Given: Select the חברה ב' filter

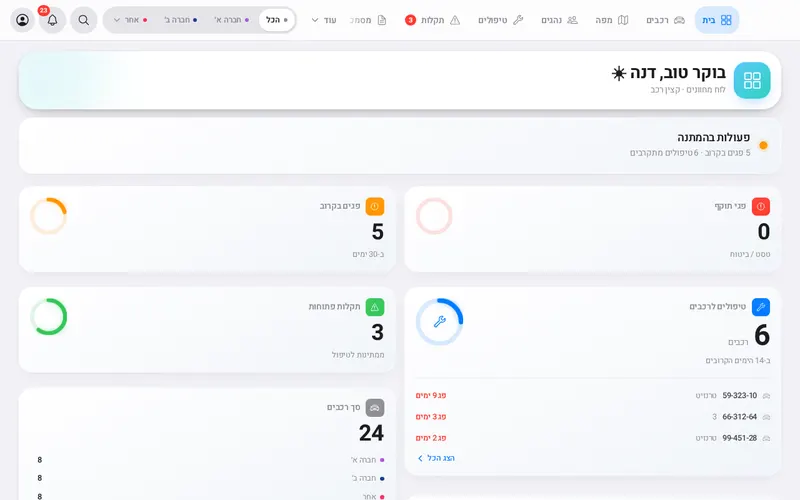Looking at the screenshot, I should click(x=181, y=20).
